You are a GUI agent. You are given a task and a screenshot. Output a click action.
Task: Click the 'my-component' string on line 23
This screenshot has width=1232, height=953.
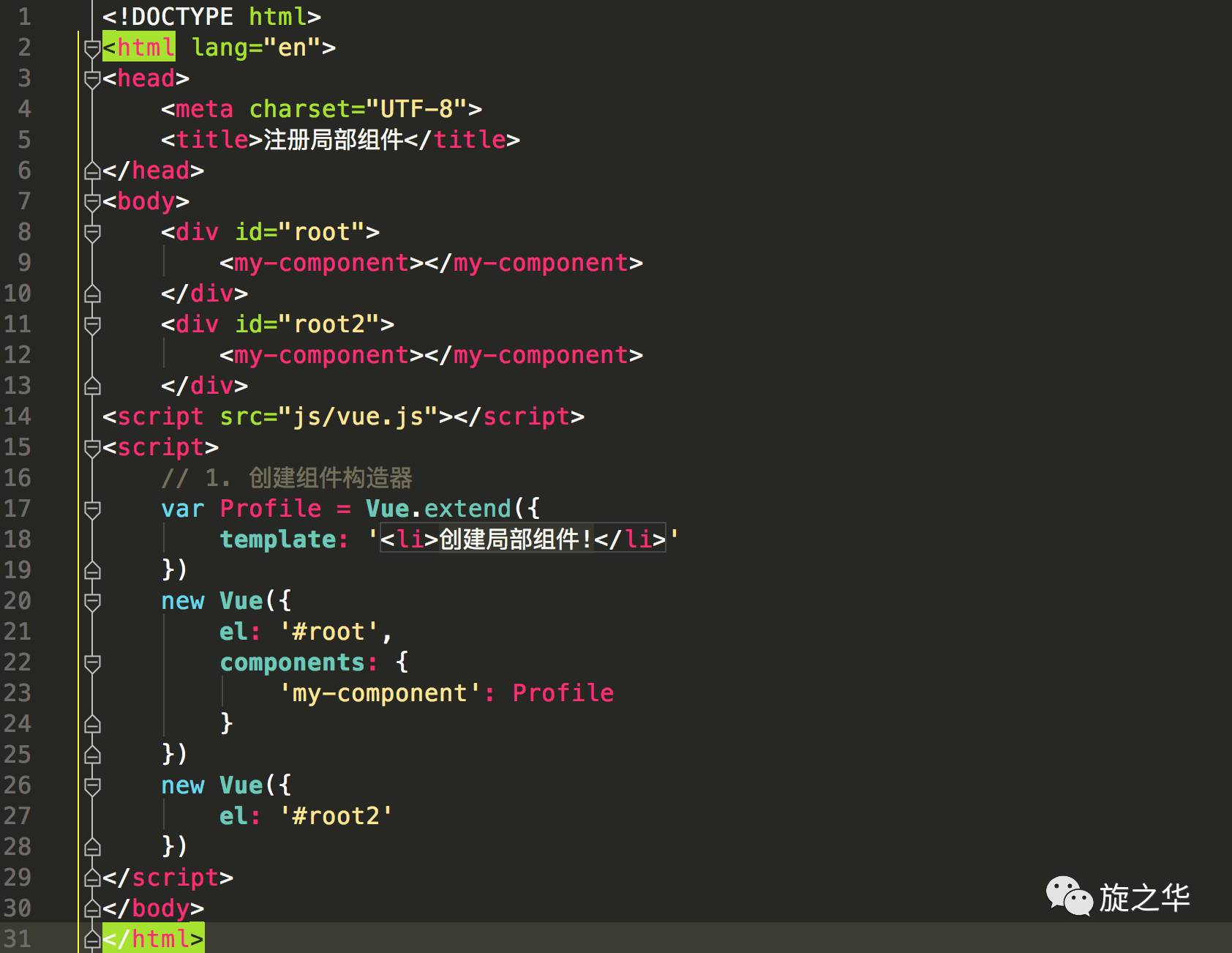point(380,693)
